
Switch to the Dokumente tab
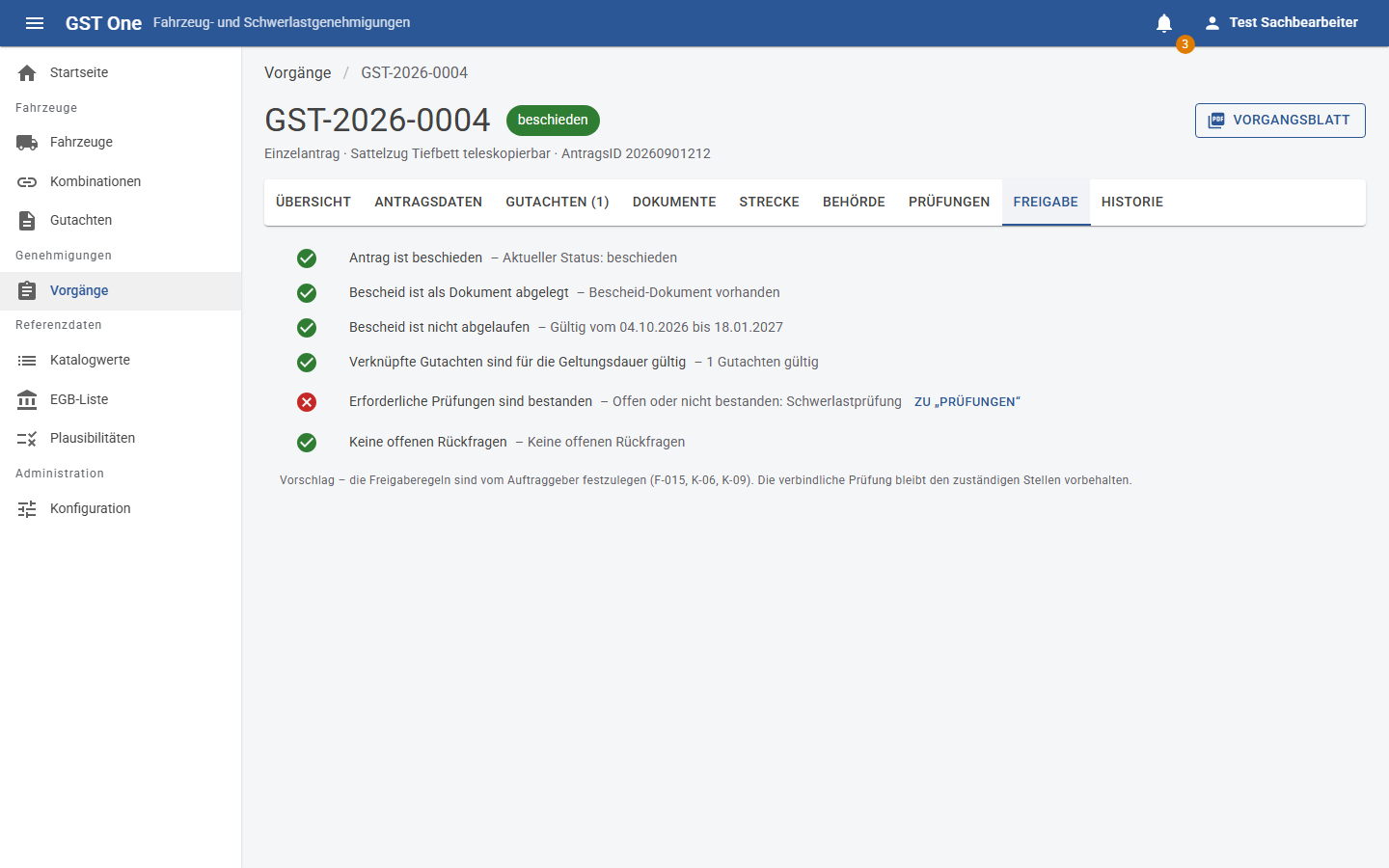(674, 203)
